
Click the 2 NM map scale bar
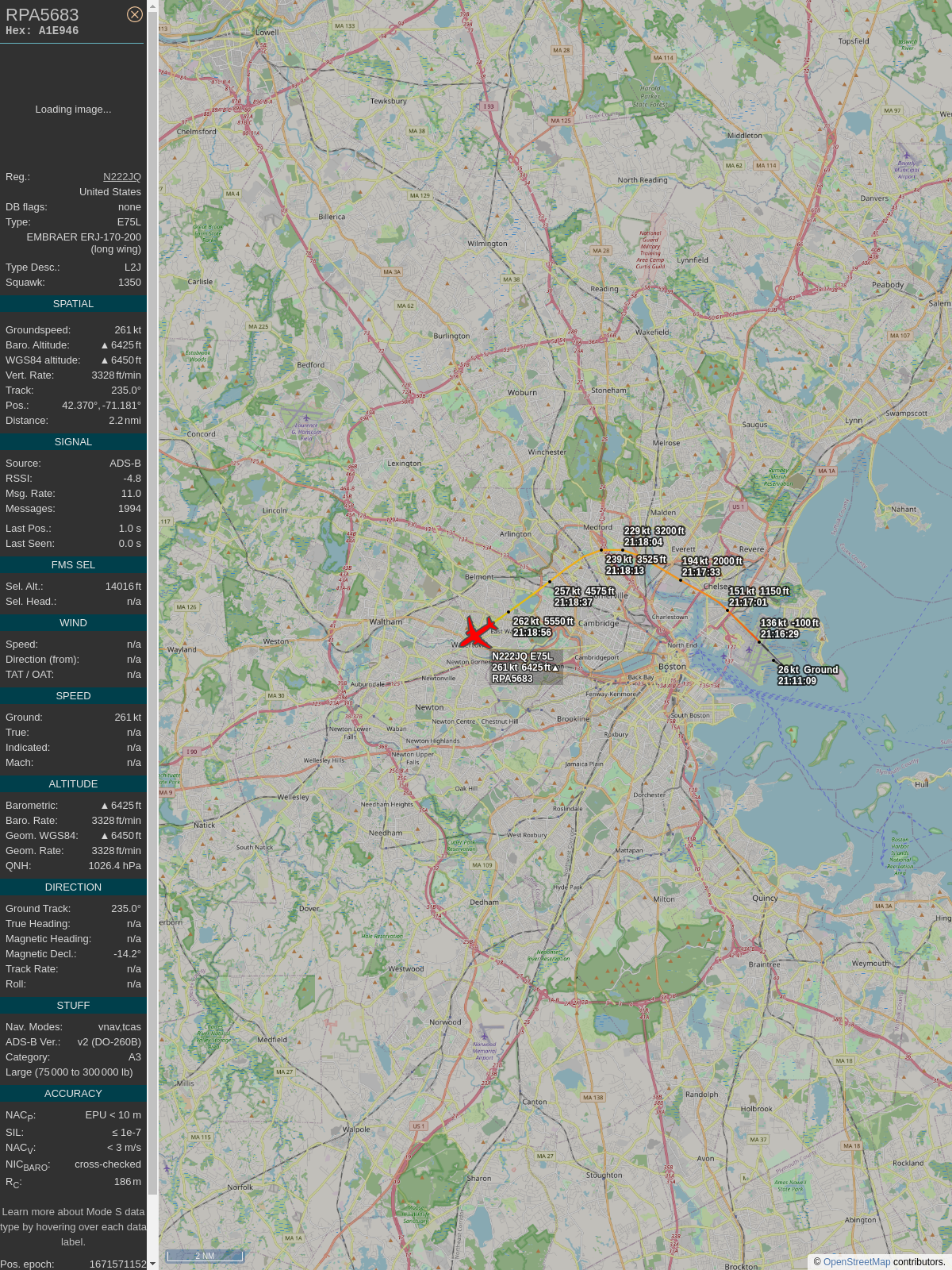205,1256
